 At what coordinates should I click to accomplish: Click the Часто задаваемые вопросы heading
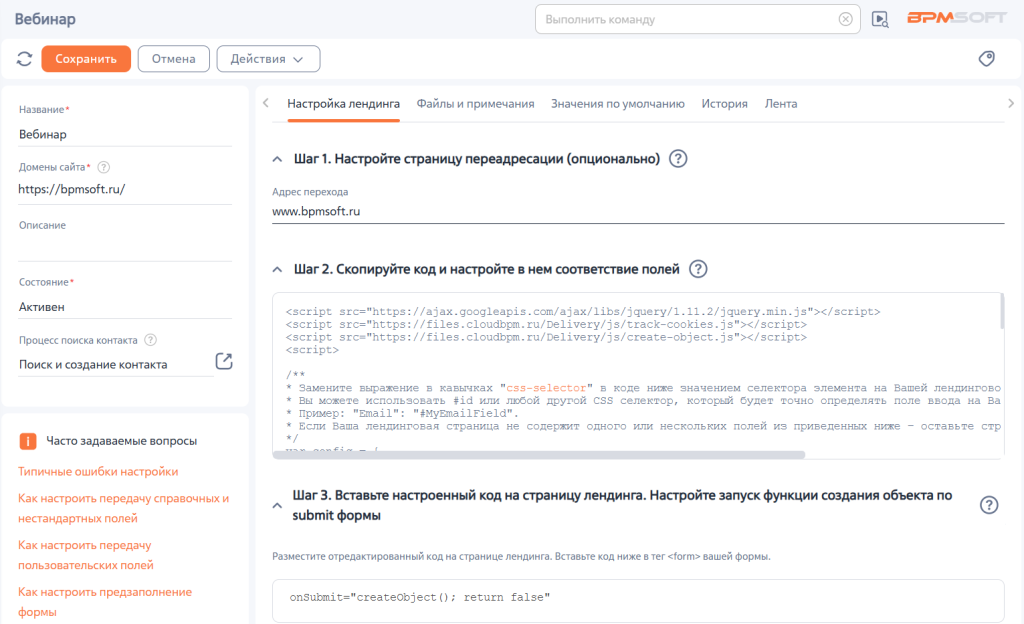tap(121, 441)
